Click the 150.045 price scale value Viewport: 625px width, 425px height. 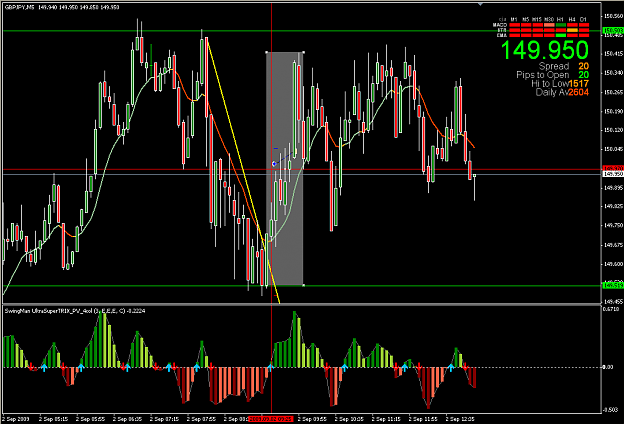click(x=614, y=149)
